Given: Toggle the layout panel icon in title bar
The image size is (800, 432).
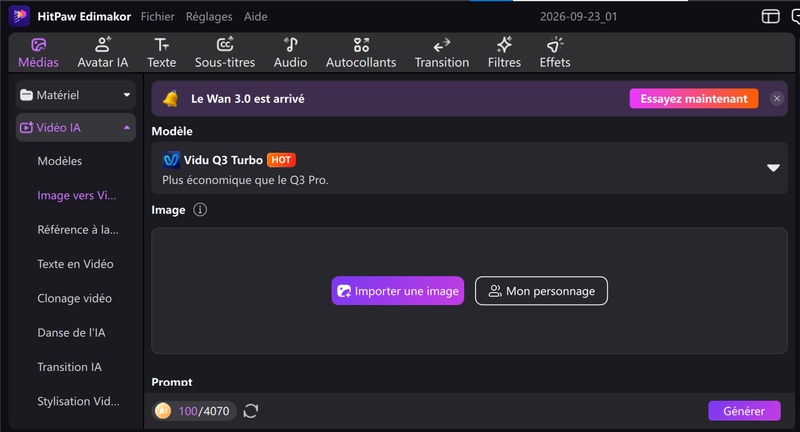Looking at the screenshot, I should (x=770, y=16).
